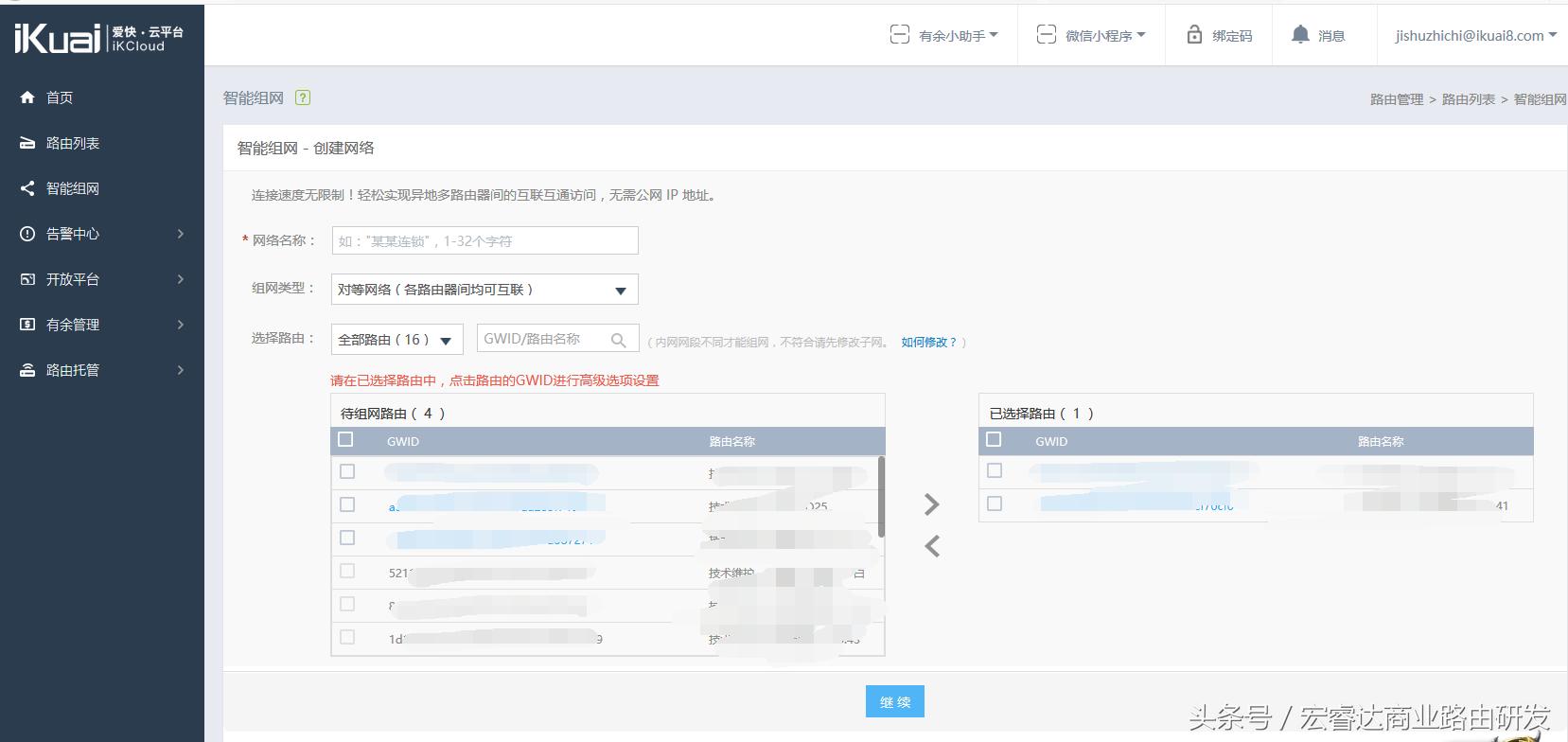Open 绑定码 in the top bar
This screenshot has height=742, width=1568.
pyautogui.click(x=1232, y=36)
